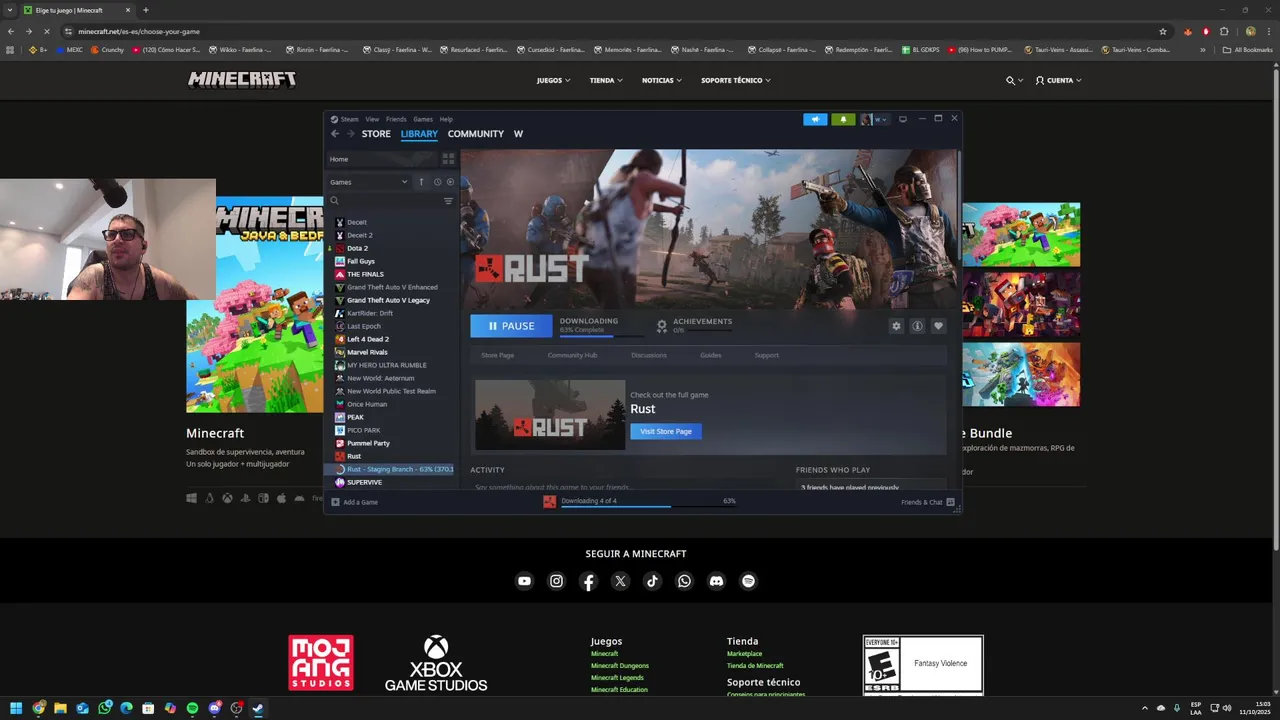The width and height of the screenshot is (1280, 720).
Task: Toggle ready-to-play filter icon
Action: [x=450, y=182]
